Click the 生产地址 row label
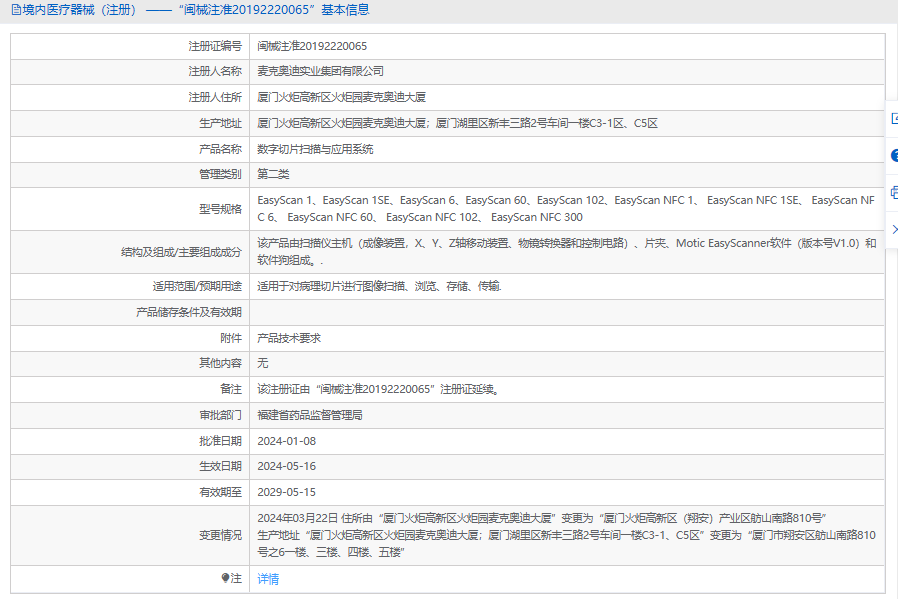898x599 pixels. pos(220,123)
